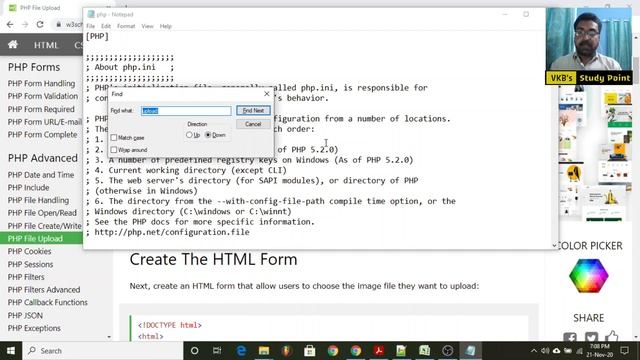Open the PHP Callback Functions link
Screen dimensions: 640x360
47,302
